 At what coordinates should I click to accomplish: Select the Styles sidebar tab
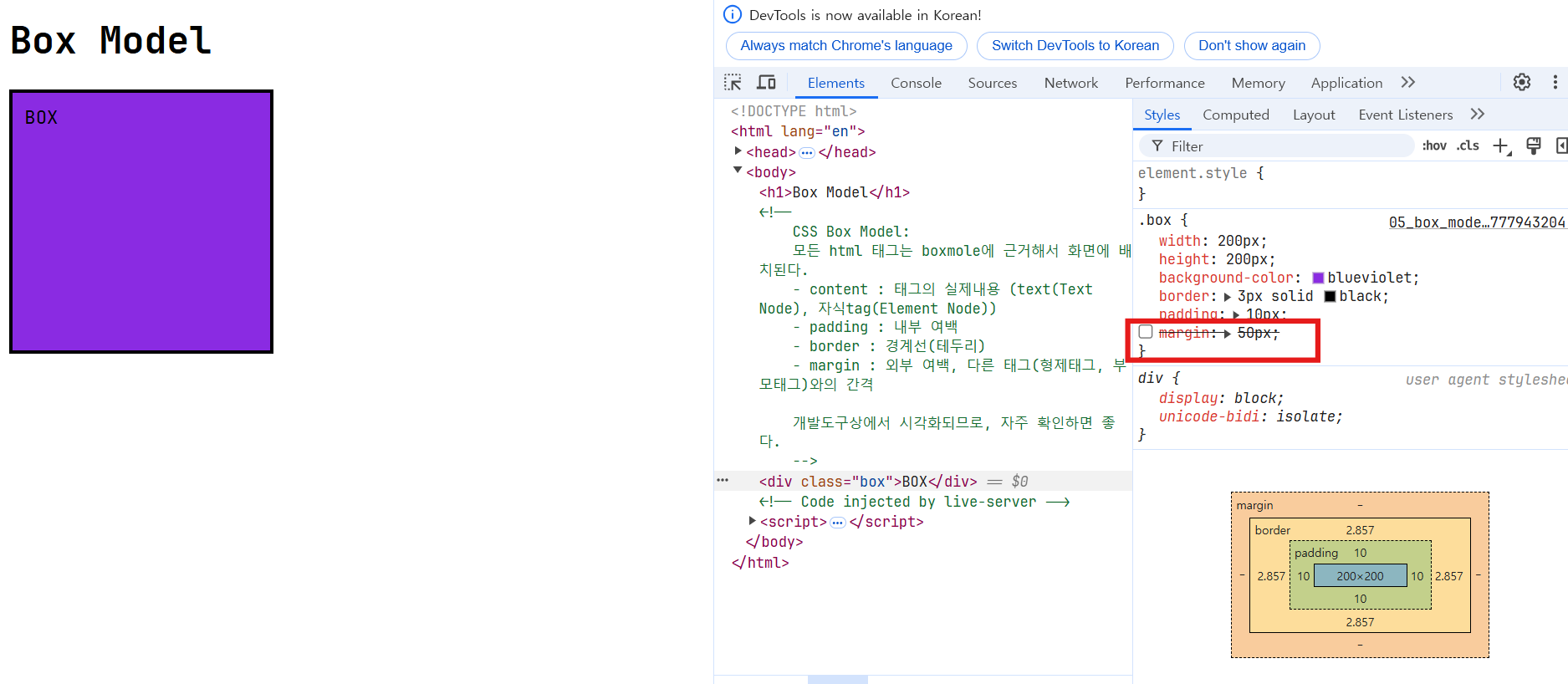coord(1162,115)
